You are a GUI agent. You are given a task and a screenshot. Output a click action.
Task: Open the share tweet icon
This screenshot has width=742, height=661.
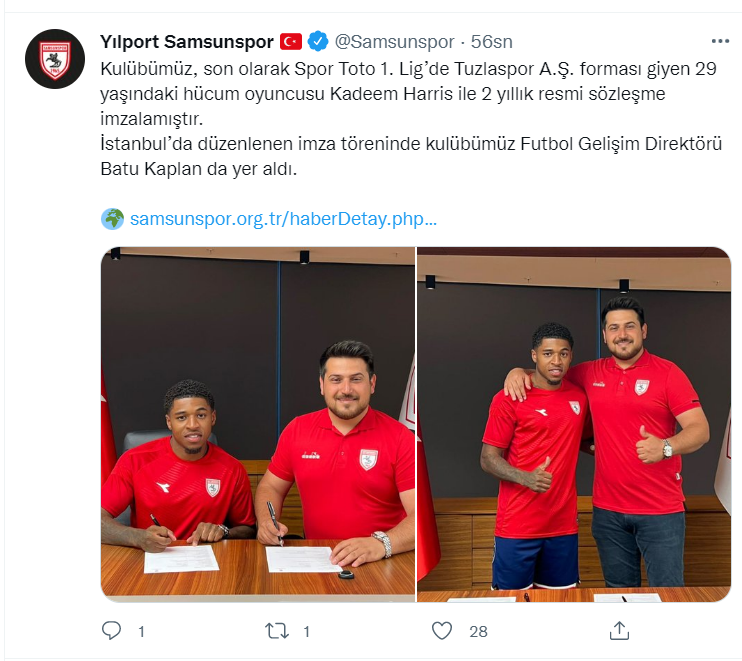[619, 631]
